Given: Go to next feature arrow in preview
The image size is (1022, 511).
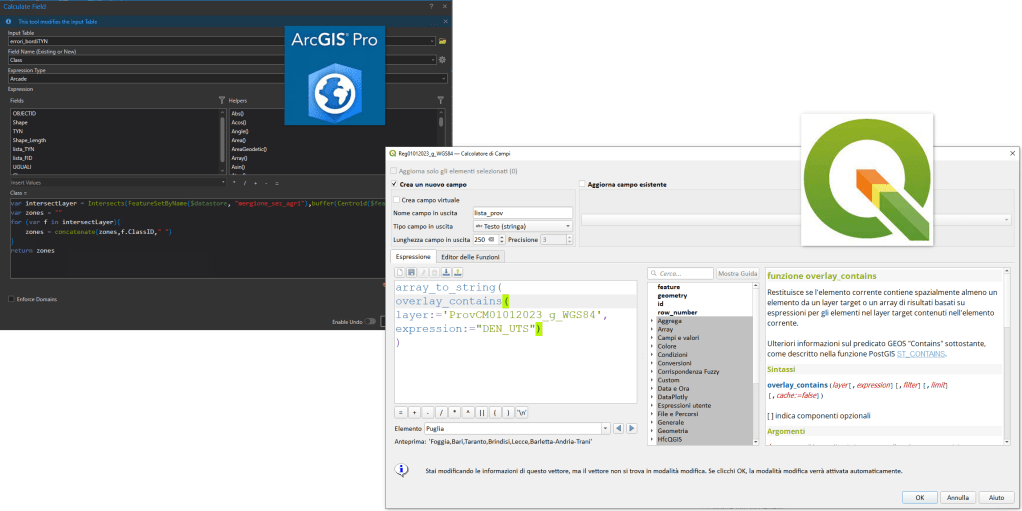Looking at the screenshot, I should (631, 428).
